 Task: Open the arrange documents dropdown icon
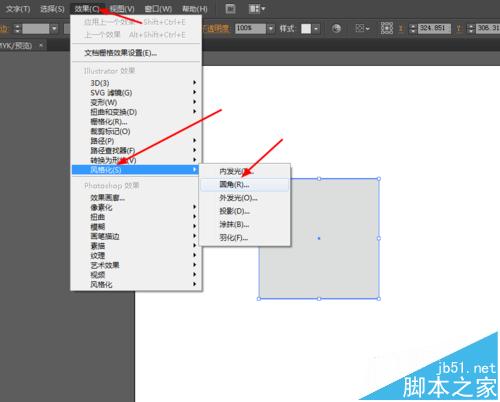pos(257,9)
